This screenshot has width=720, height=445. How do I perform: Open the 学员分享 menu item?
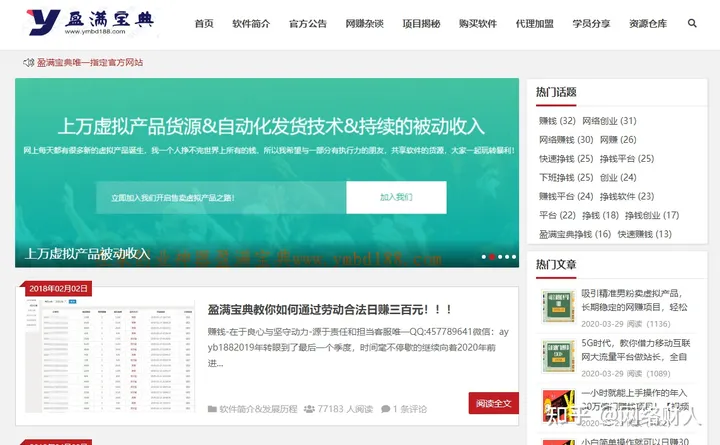(591, 23)
